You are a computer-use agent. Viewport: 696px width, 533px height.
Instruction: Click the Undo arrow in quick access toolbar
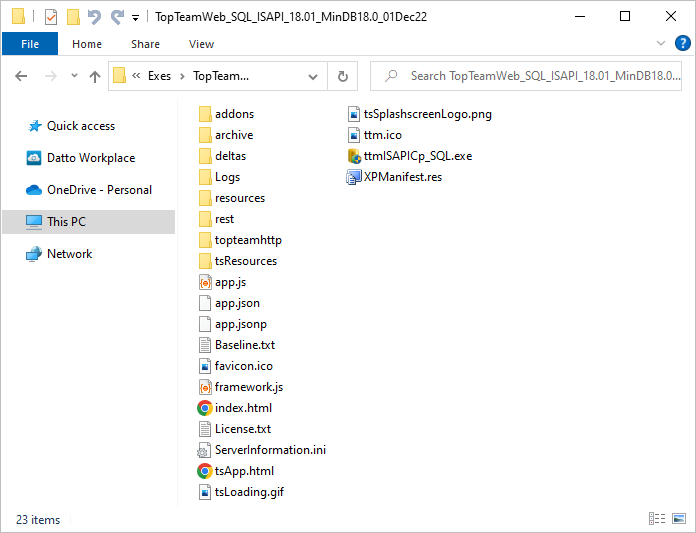94,17
